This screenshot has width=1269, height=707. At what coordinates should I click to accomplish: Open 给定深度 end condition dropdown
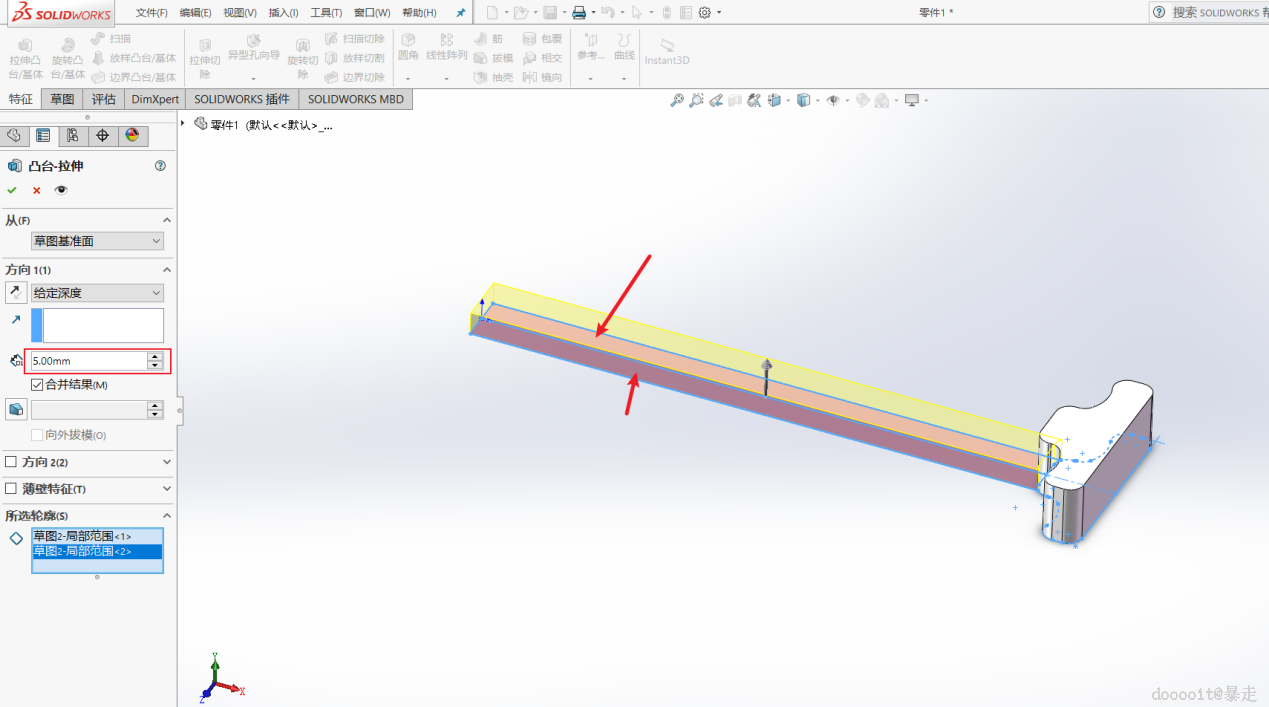(x=97, y=293)
